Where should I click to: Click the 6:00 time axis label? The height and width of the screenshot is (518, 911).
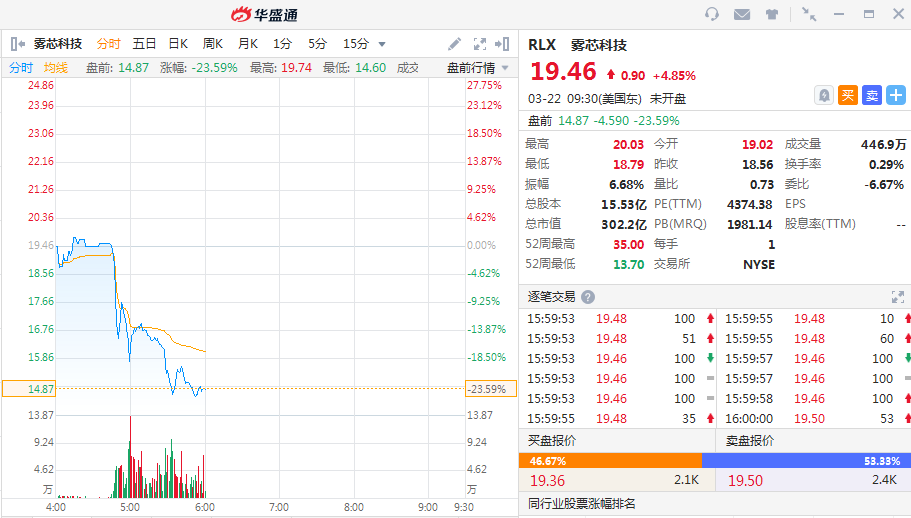pos(205,507)
